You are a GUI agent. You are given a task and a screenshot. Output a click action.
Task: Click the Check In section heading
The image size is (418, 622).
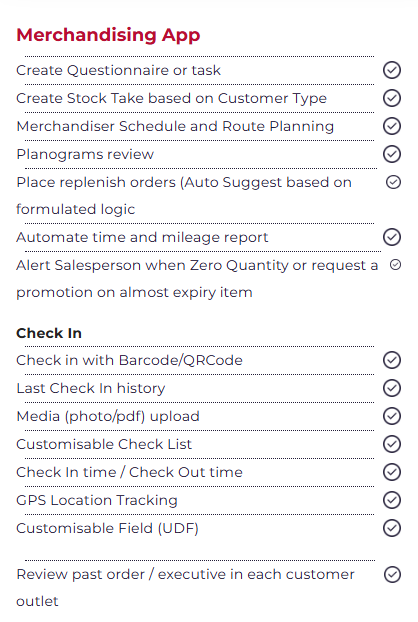[49, 333]
